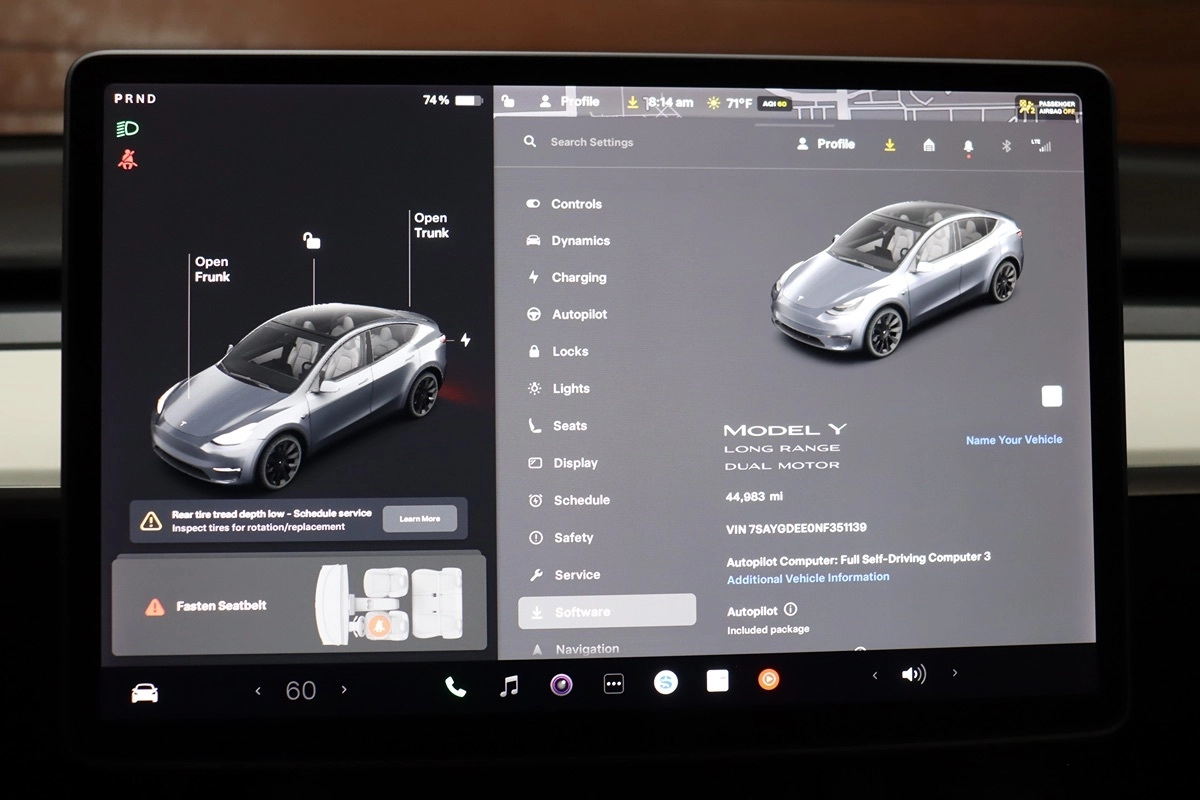Image resolution: width=1200 pixels, height=800 pixels.
Task: Open the Music app
Action: point(509,686)
